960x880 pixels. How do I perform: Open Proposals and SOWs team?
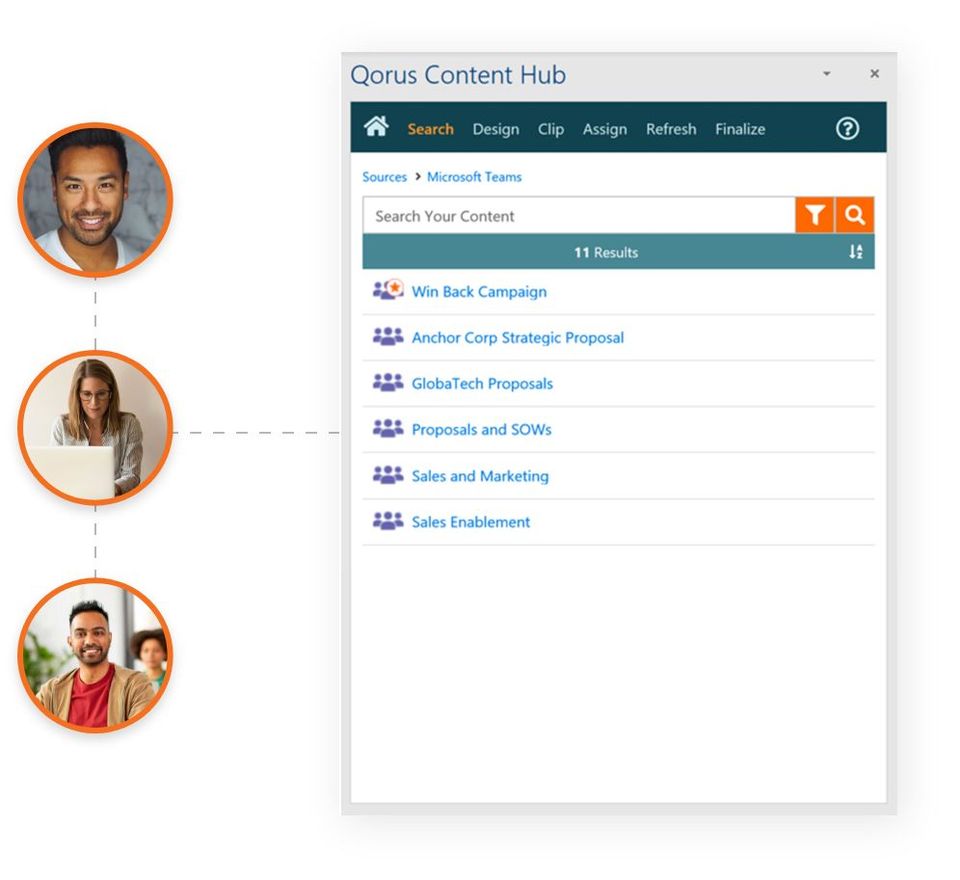click(x=481, y=430)
